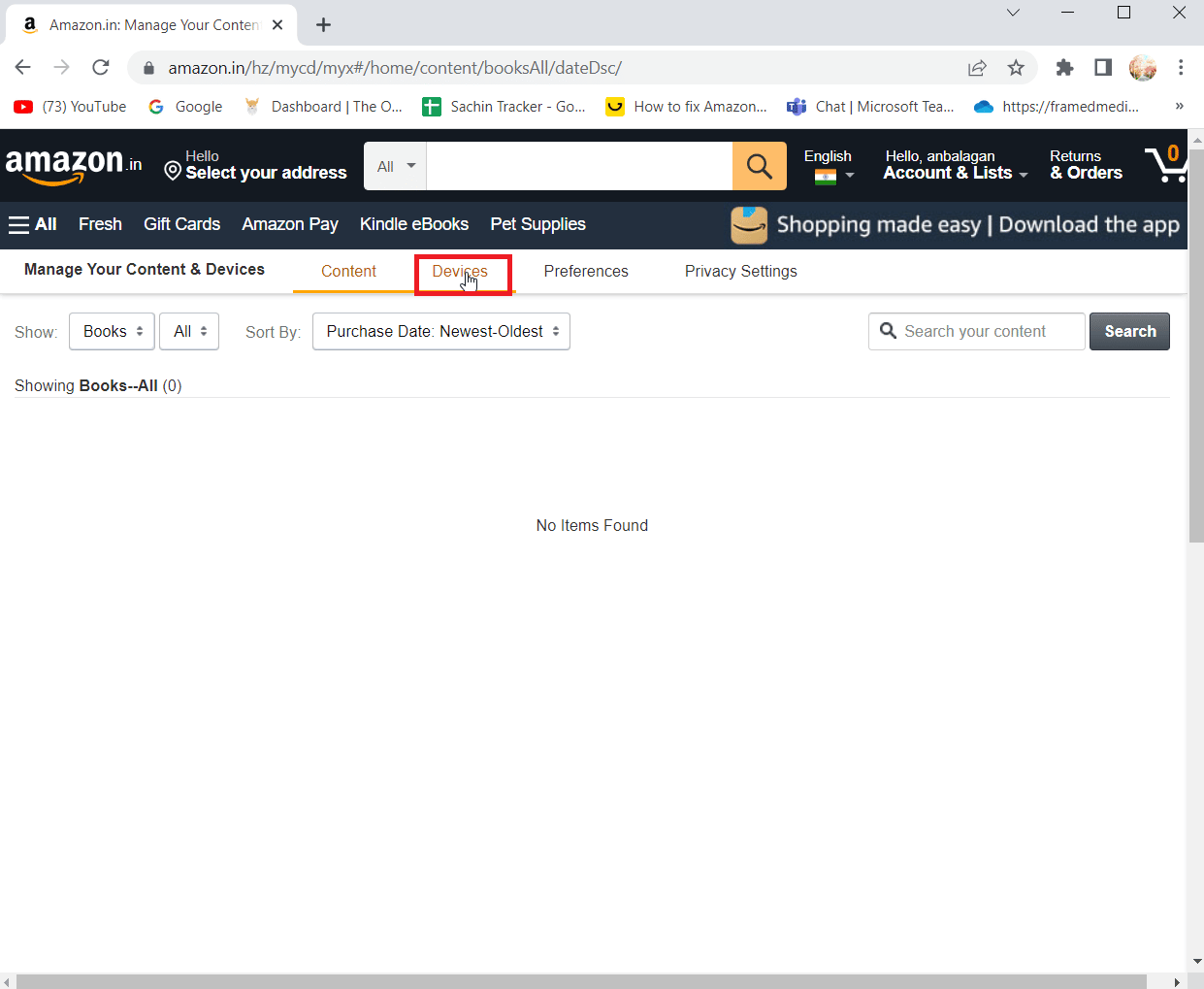Image resolution: width=1204 pixels, height=989 pixels.
Task: Show more bookmarks with double chevron
Action: tap(1179, 107)
